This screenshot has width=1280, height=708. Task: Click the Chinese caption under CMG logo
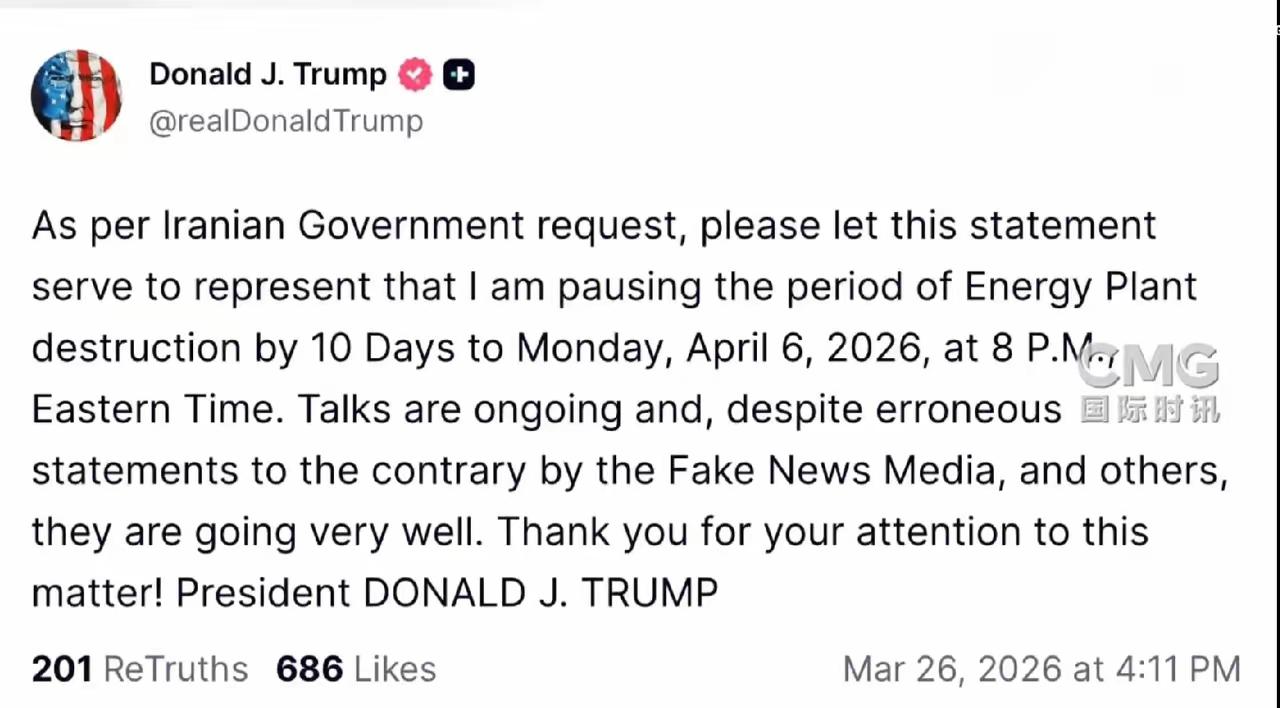(1150, 409)
